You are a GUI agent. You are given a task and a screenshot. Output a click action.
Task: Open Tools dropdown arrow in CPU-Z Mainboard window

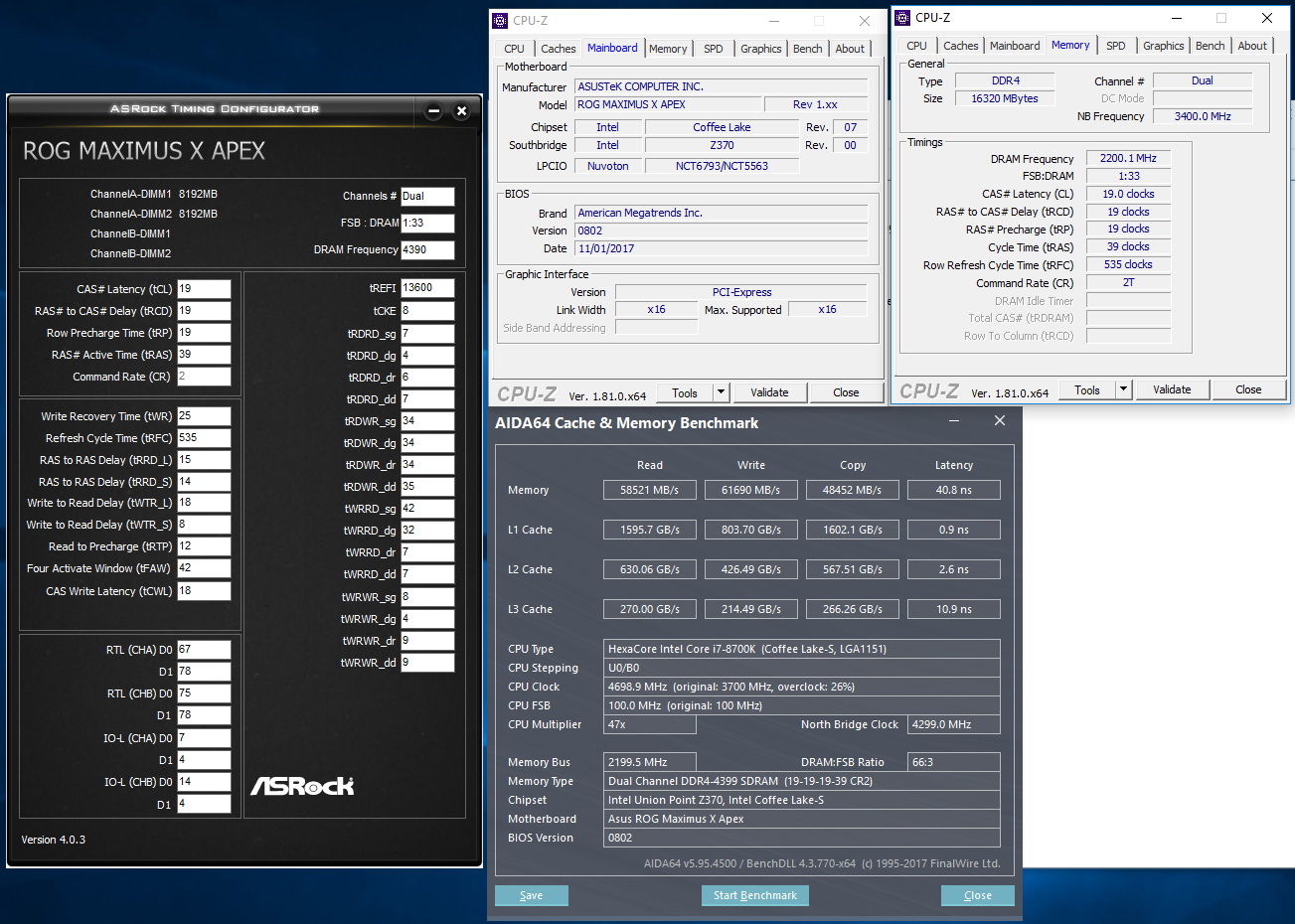pyautogui.click(x=722, y=392)
